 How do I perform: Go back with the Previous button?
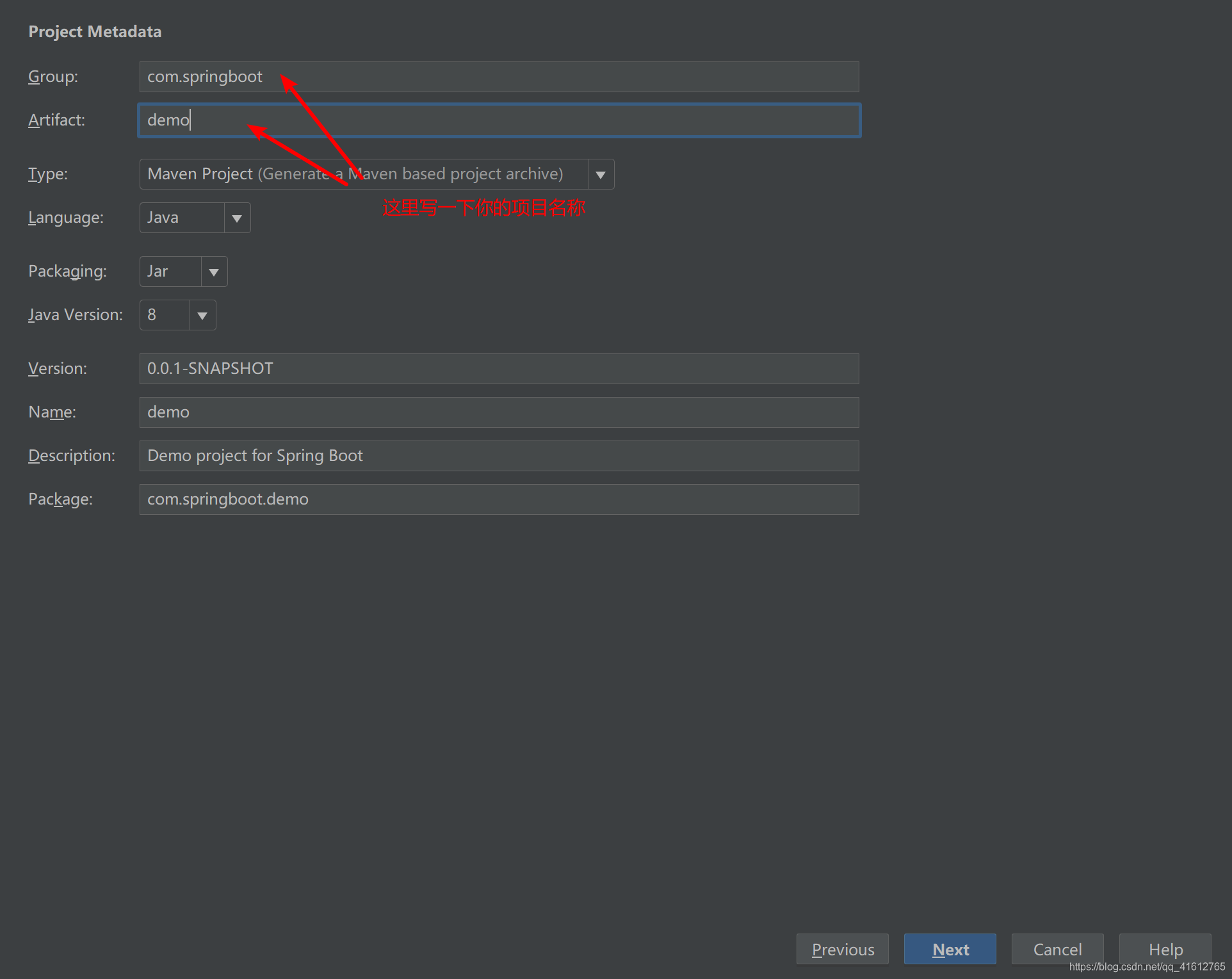(x=842, y=949)
